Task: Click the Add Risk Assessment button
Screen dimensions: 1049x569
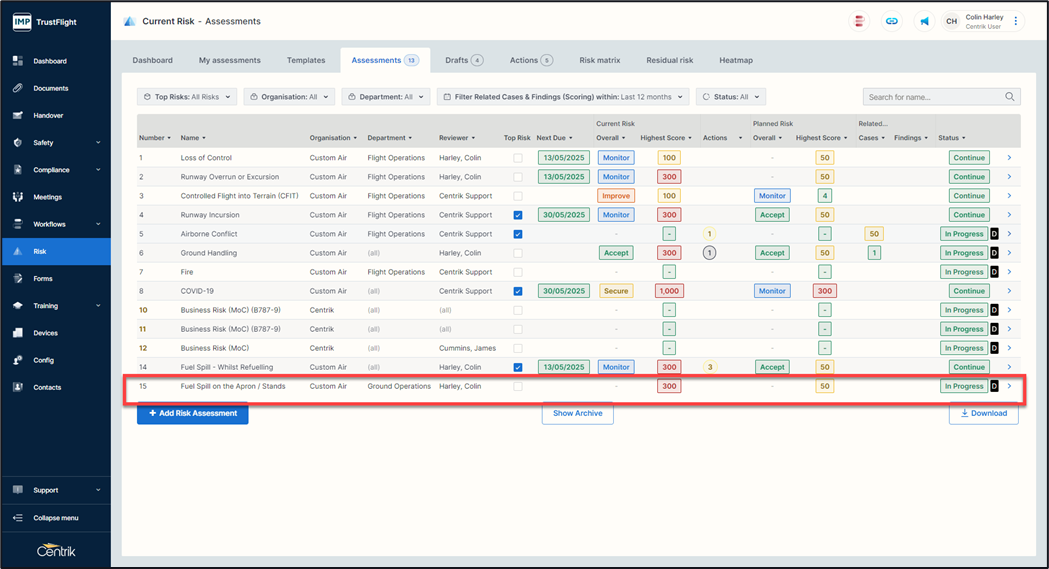Action: [x=192, y=413]
